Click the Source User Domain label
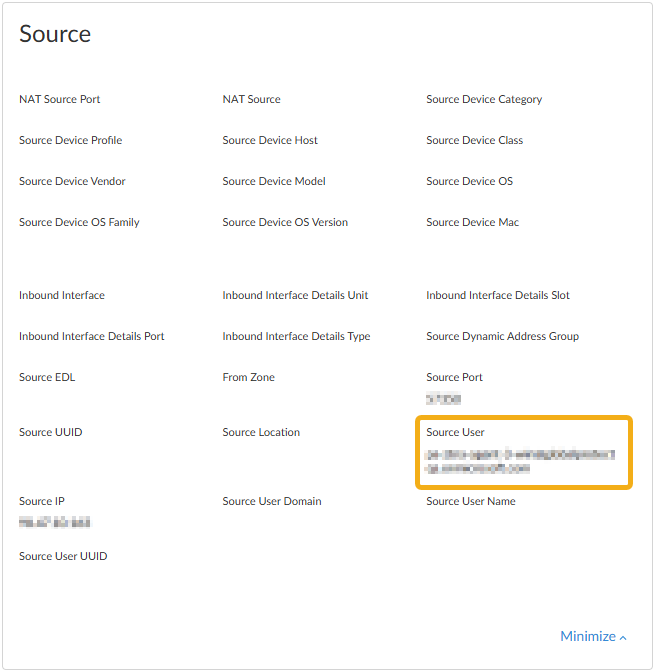The width and height of the screenshot is (654, 671). (272, 501)
